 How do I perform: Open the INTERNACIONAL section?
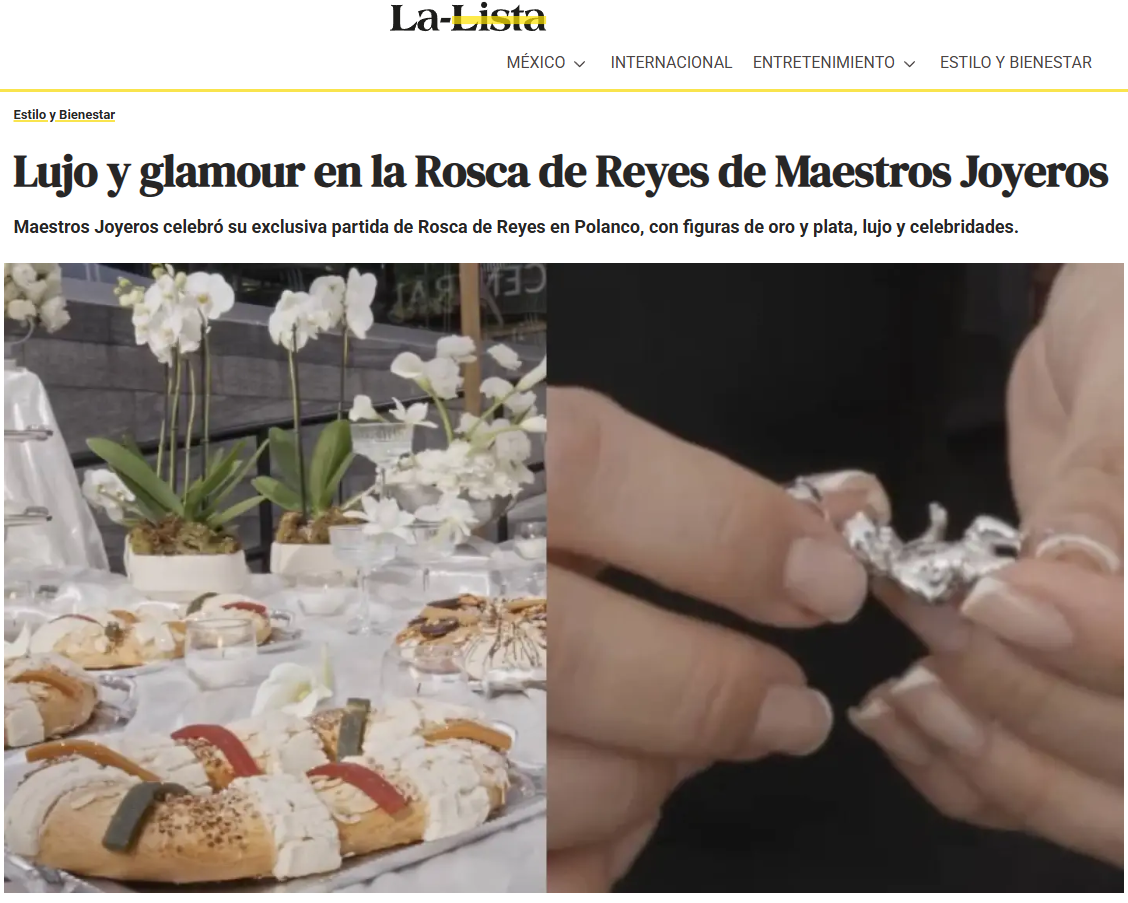point(671,63)
